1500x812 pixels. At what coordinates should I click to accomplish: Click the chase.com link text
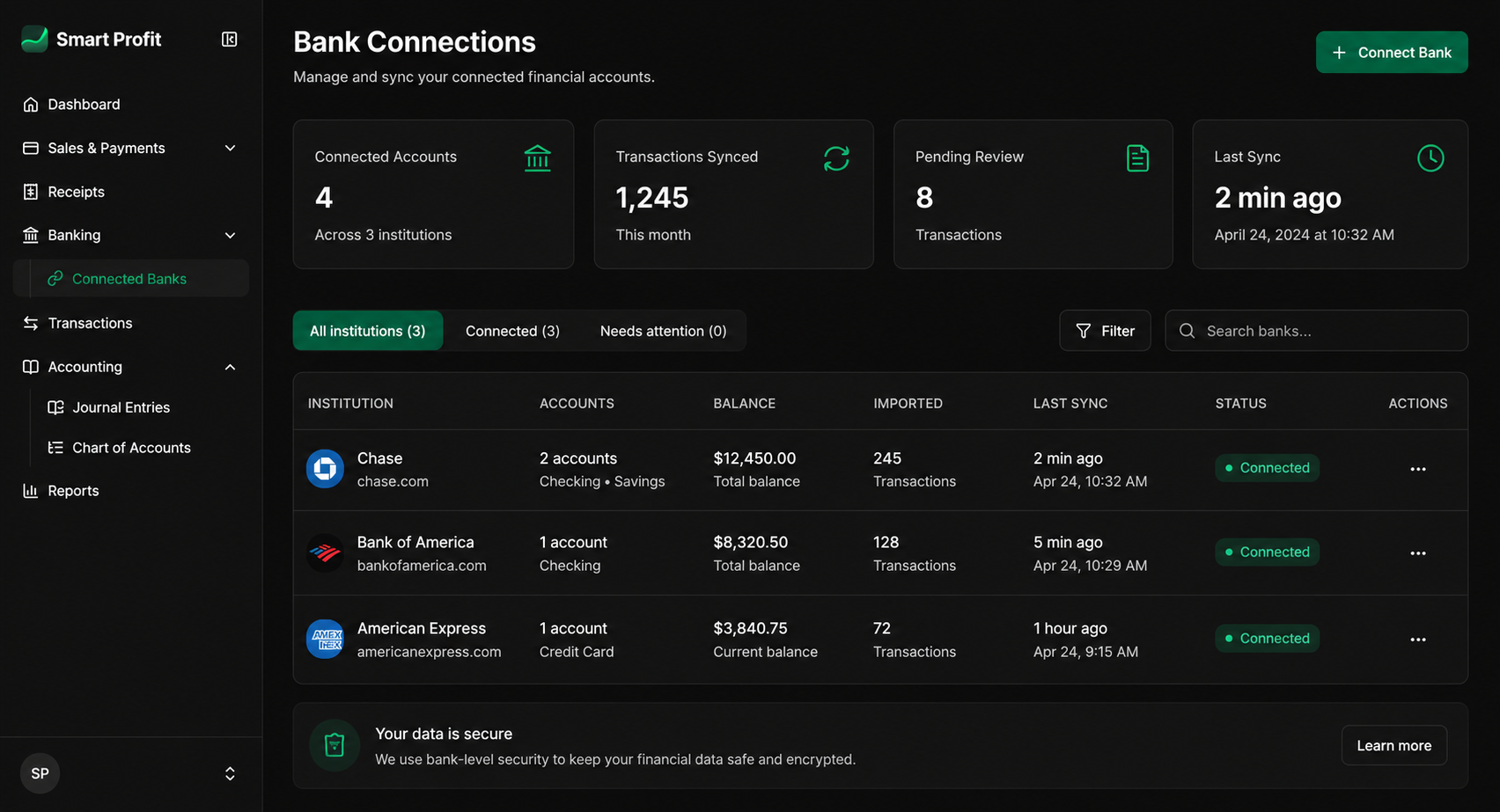393,481
